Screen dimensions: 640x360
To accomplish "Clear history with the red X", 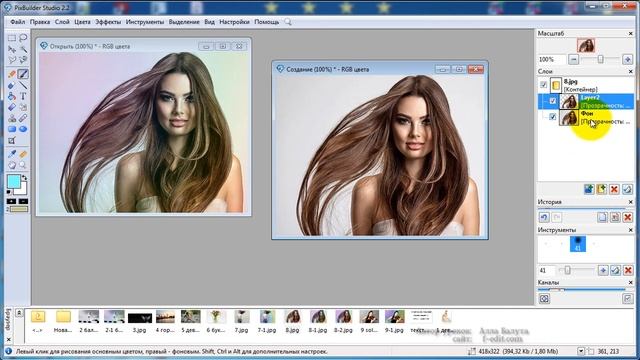I will pos(628,217).
